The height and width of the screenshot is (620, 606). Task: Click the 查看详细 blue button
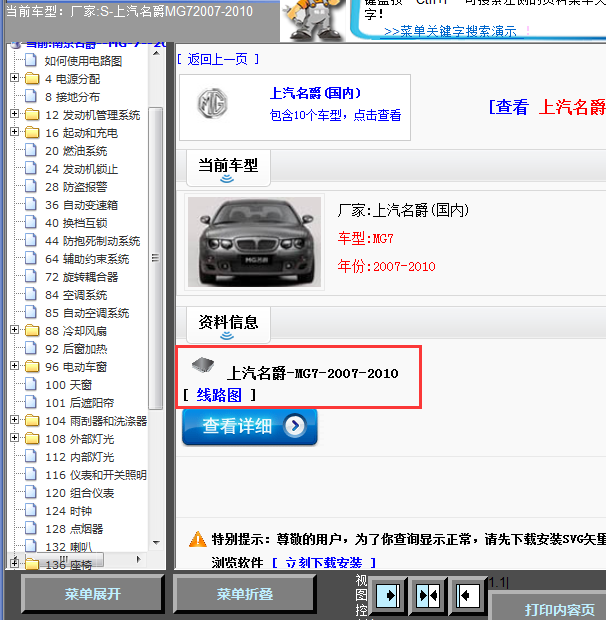pyautogui.click(x=249, y=427)
